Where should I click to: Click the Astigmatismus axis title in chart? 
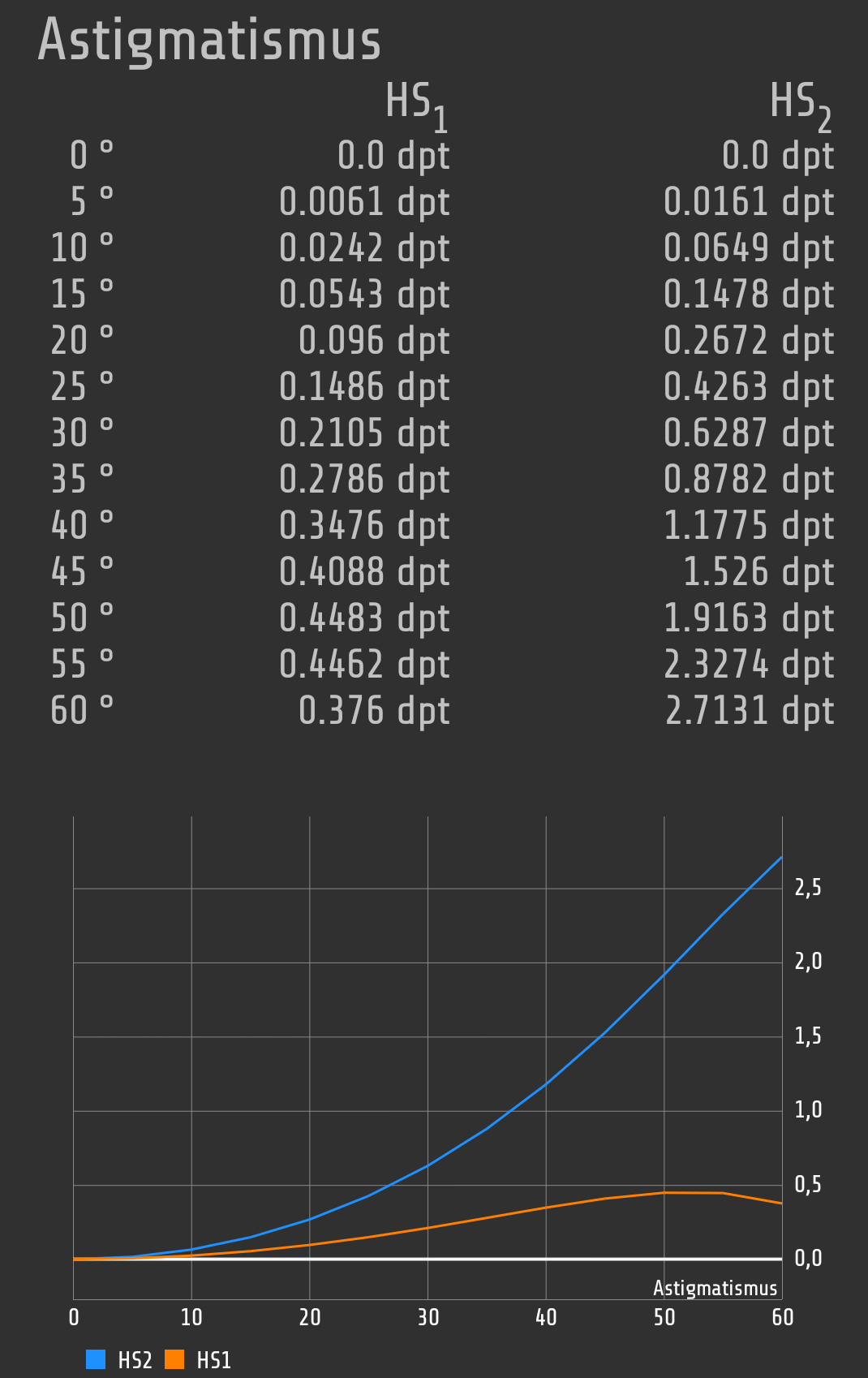tap(715, 1288)
